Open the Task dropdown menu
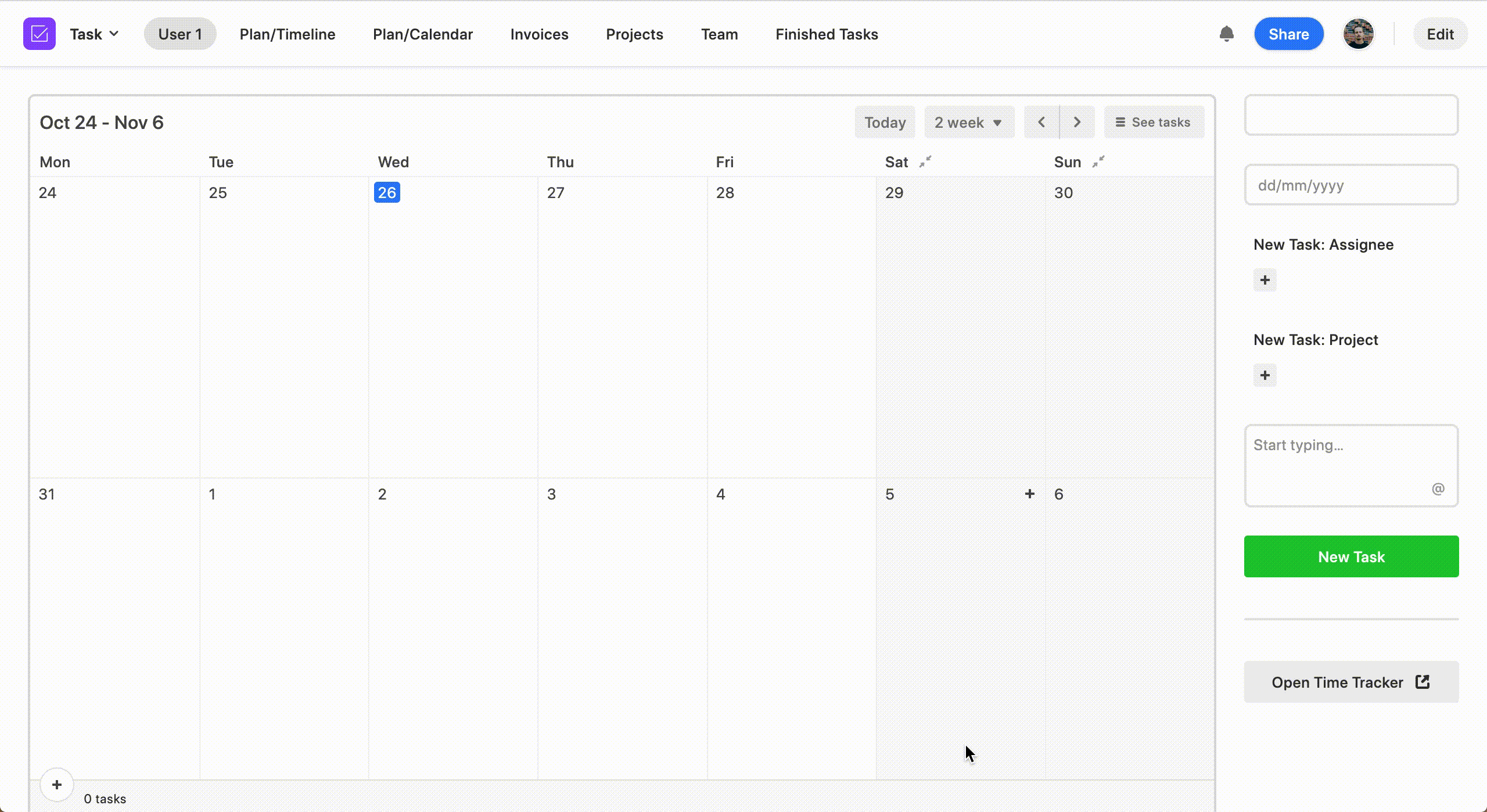Image resolution: width=1487 pixels, height=812 pixels. pyautogui.click(x=94, y=34)
